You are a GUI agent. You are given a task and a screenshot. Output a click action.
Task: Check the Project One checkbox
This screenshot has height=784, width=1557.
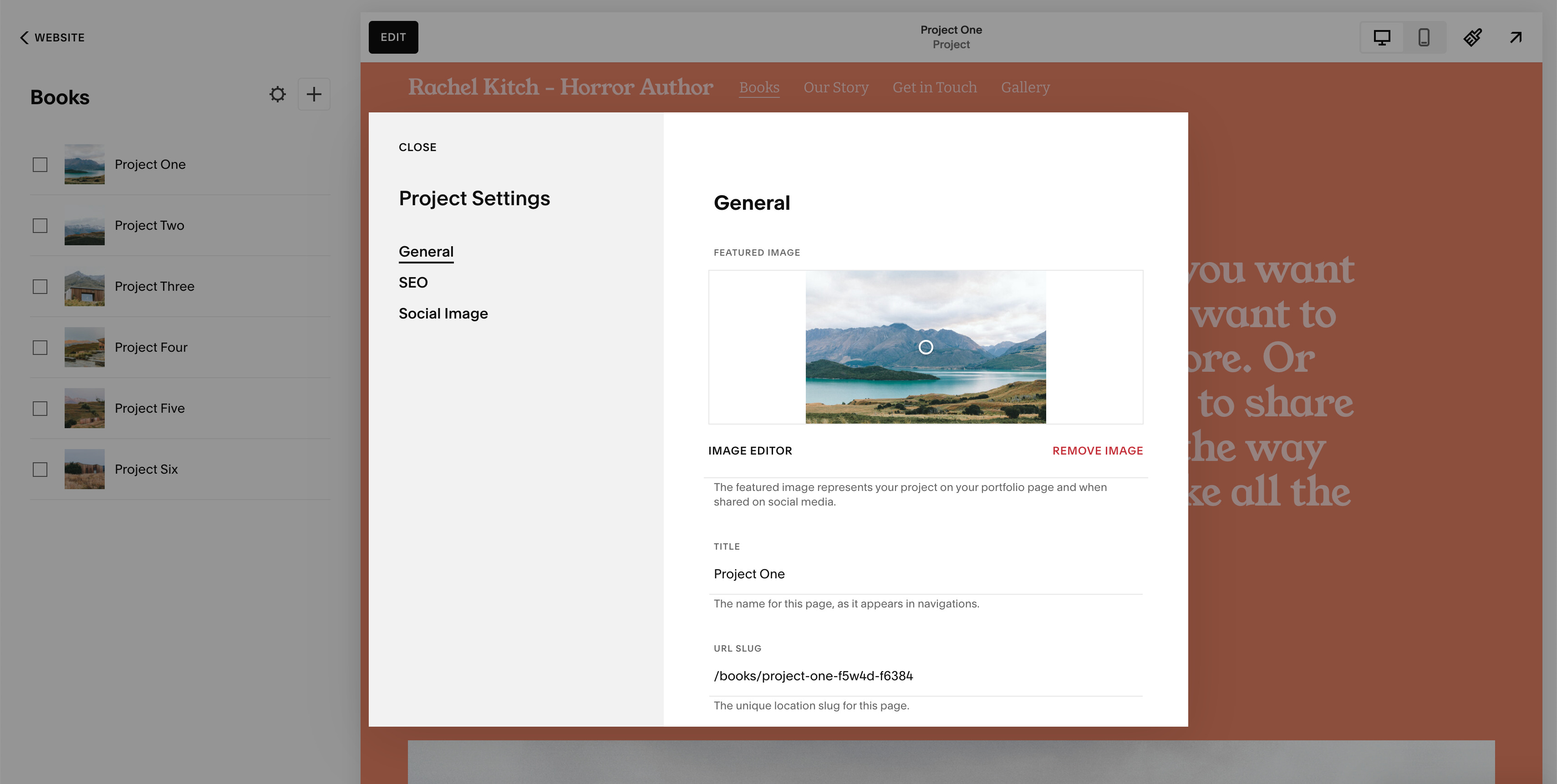40,165
